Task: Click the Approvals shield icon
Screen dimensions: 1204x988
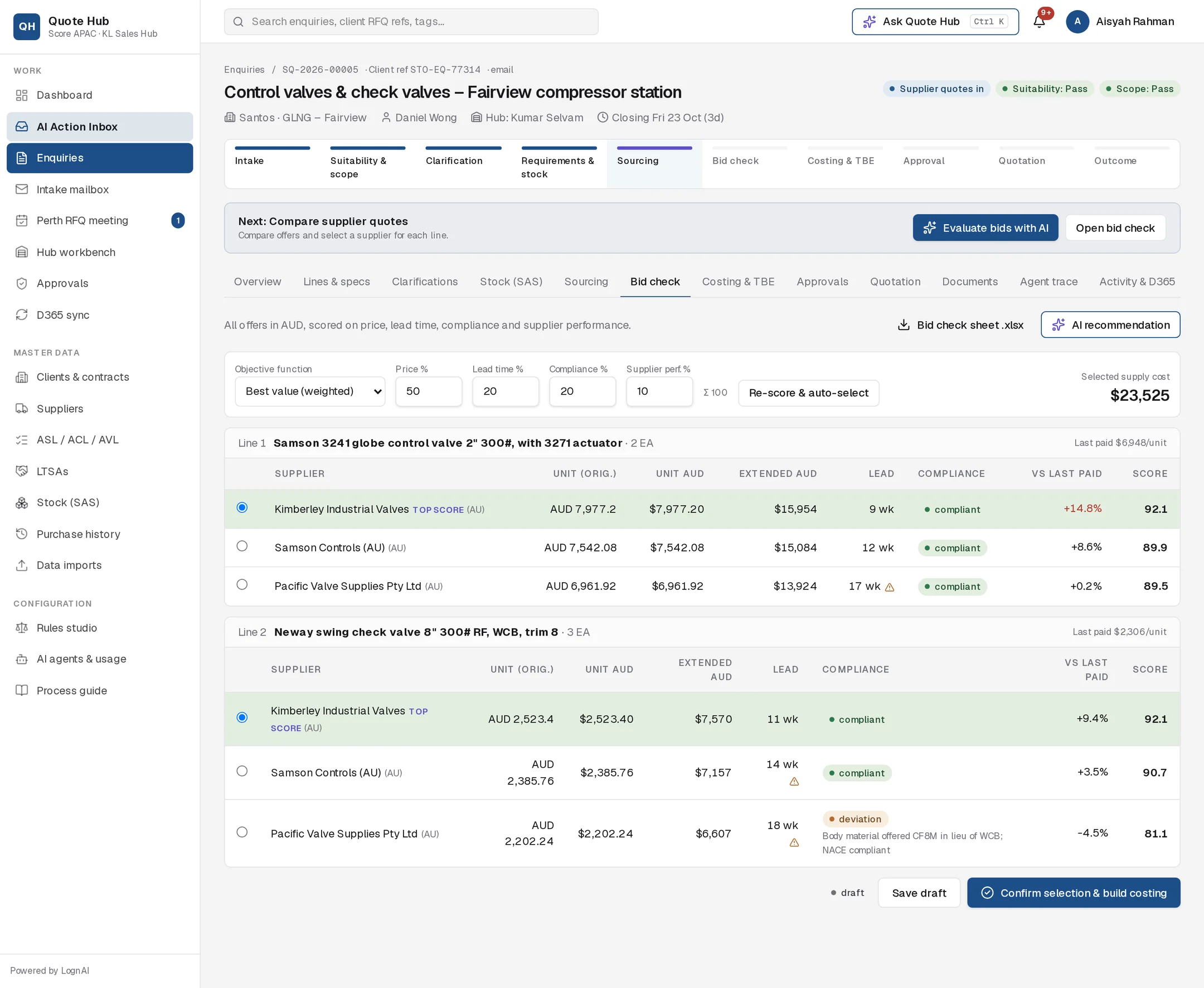Action: coord(22,283)
